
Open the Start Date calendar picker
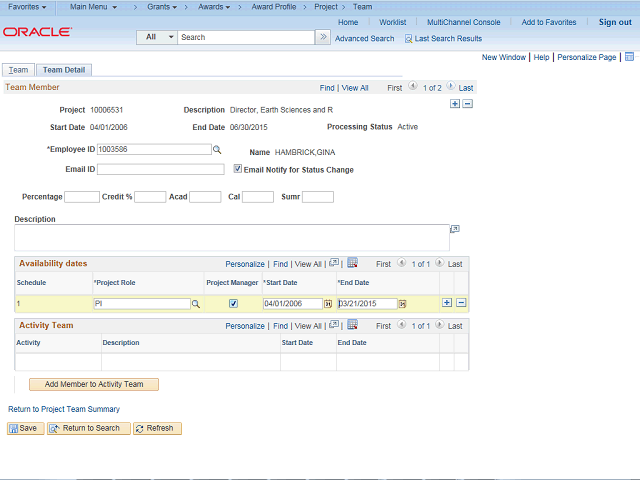(x=328, y=303)
